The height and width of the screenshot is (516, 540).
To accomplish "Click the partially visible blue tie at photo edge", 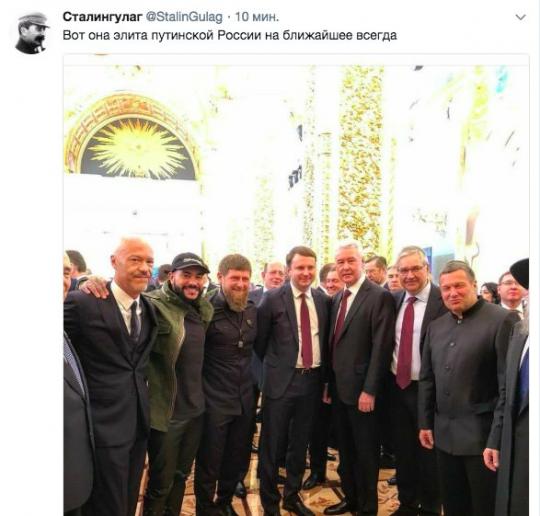I will tap(524, 379).
